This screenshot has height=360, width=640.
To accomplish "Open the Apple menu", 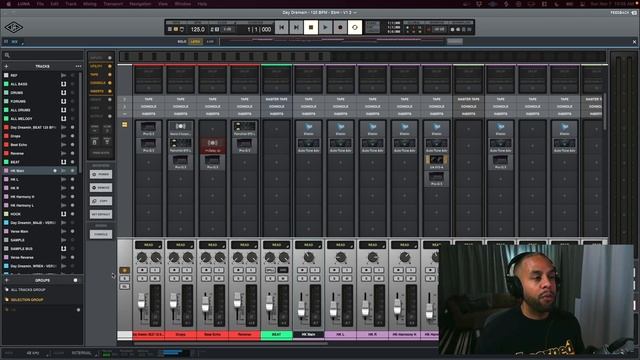I will [8, 4].
